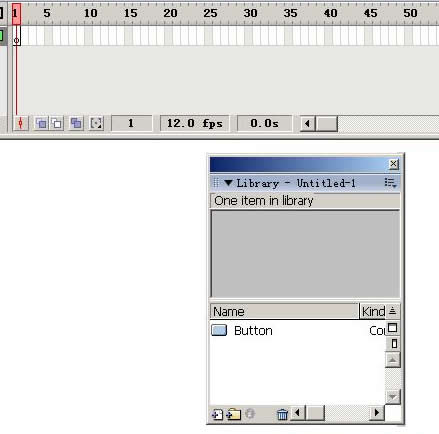The height and width of the screenshot is (434, 439).
Task: Click the Kind column header
Action: click(x=372, y=311)
